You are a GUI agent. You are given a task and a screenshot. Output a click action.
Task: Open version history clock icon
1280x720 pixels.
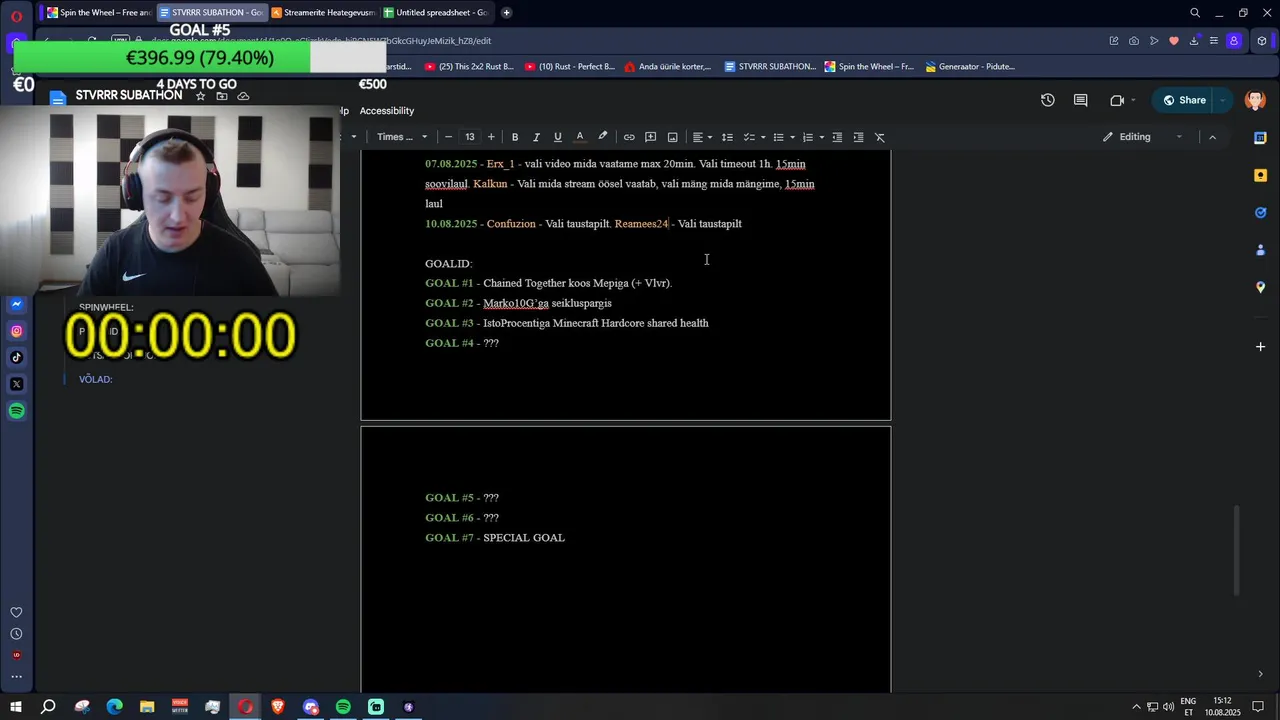[x=1047, y=100]
